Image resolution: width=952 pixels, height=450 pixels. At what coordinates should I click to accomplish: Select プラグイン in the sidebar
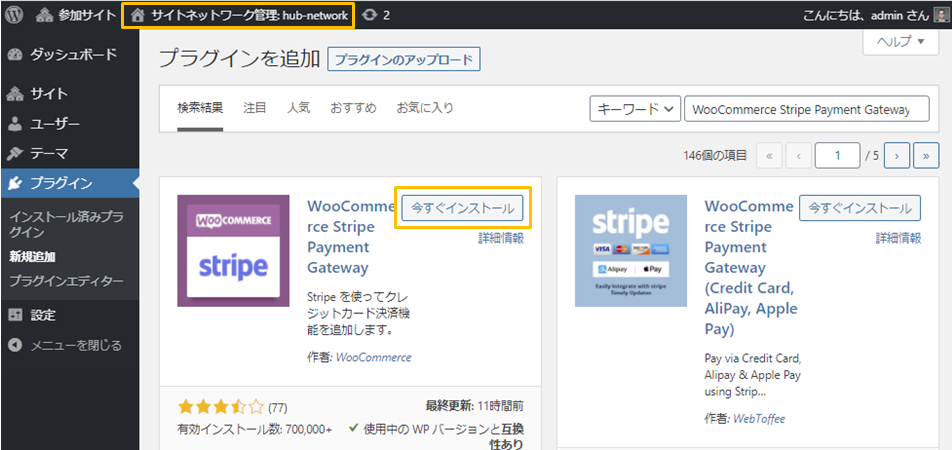pos(70,183)
